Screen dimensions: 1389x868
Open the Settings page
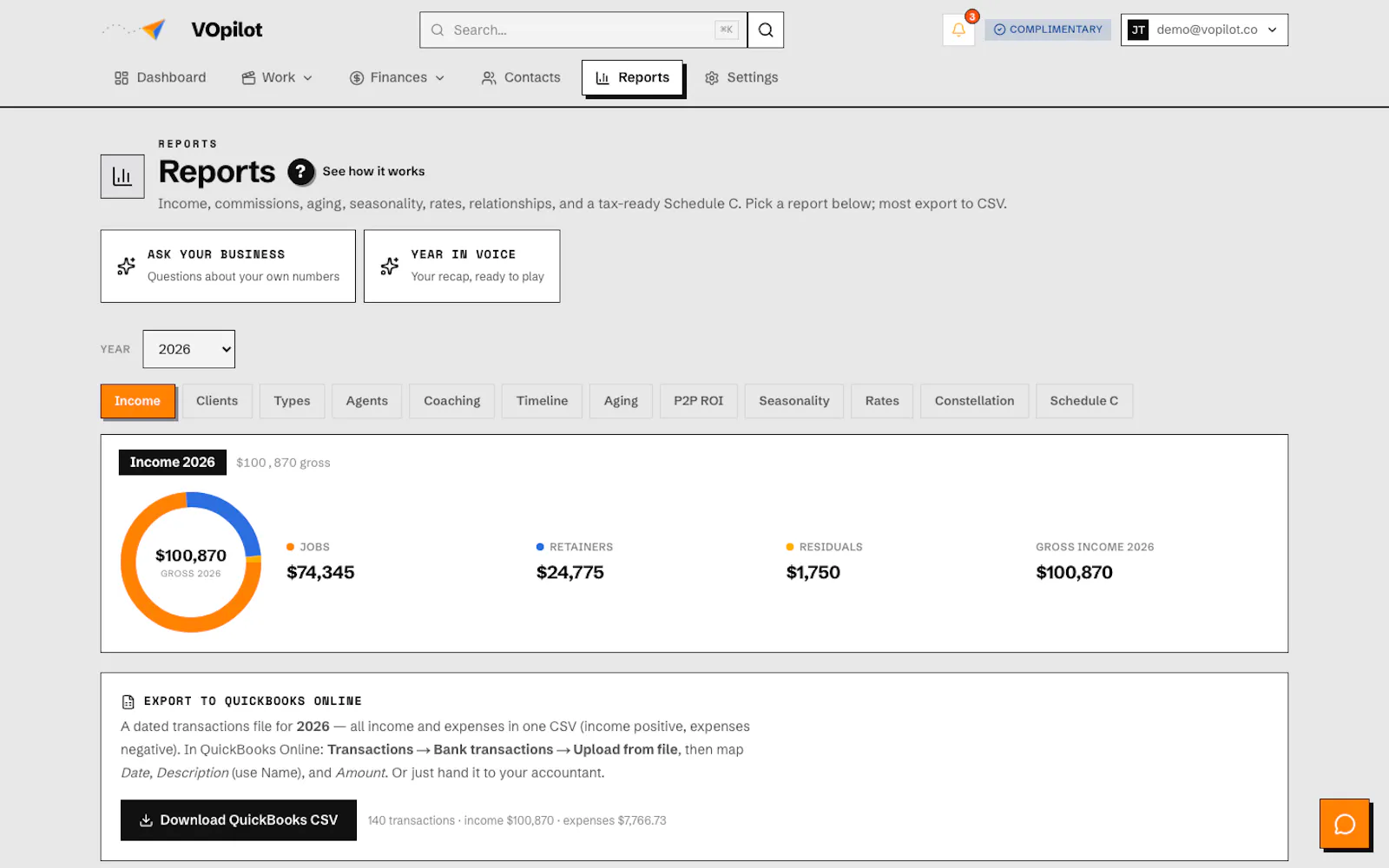pyautogui.click(x=741, y=78)
